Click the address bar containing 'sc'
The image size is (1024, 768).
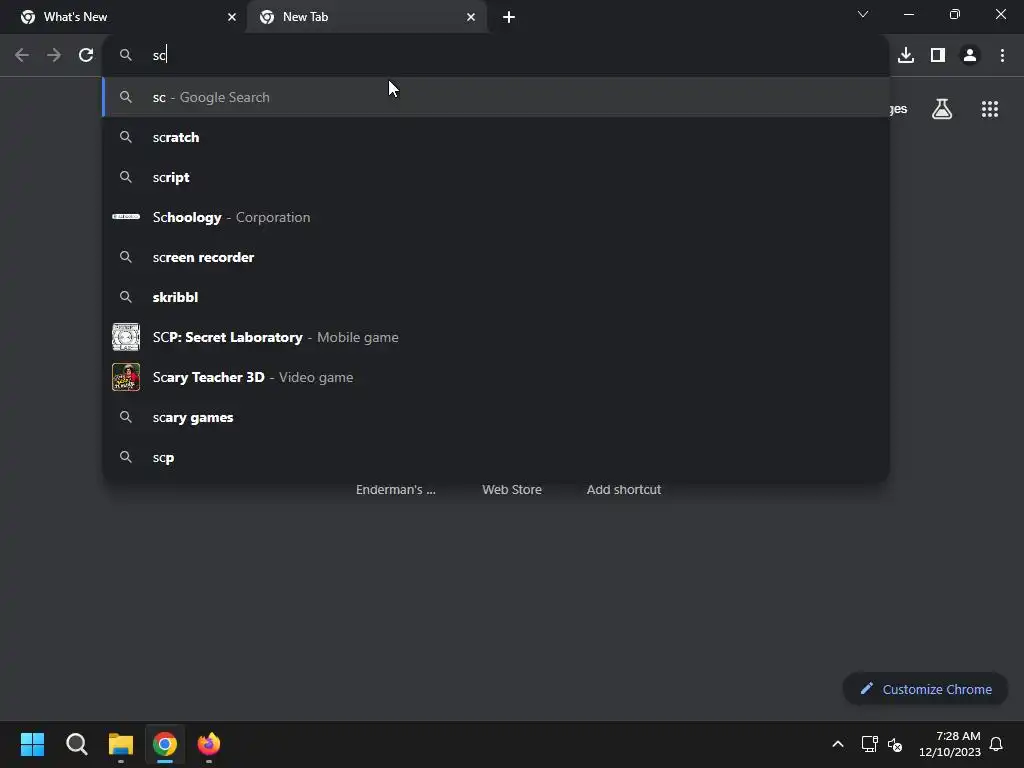click(x=496, y=55)
